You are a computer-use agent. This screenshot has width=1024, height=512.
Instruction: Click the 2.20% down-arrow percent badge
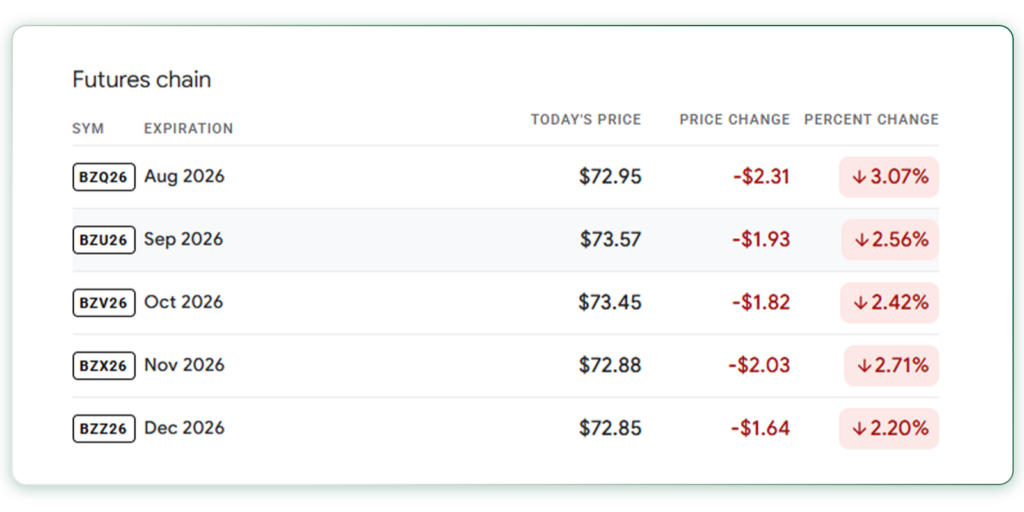(x=889, y=428)
